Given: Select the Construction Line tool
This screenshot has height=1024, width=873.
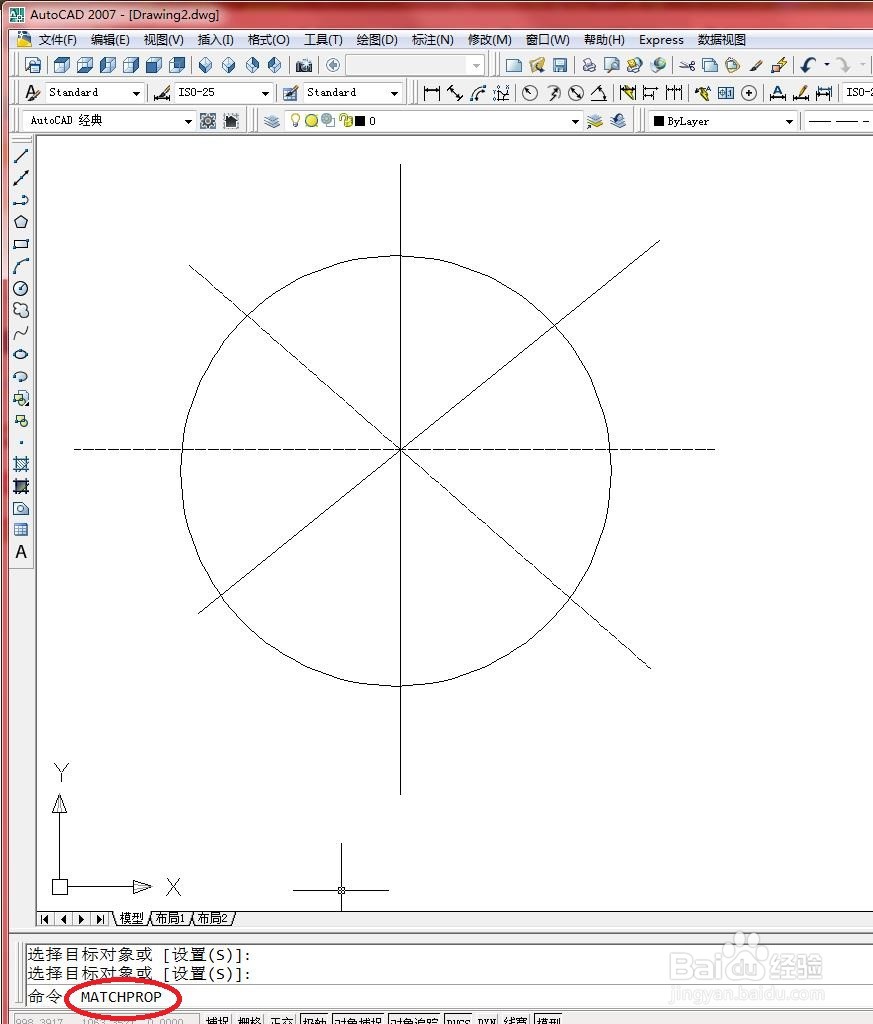Looking at the screenshot, I should coord(21,178).
